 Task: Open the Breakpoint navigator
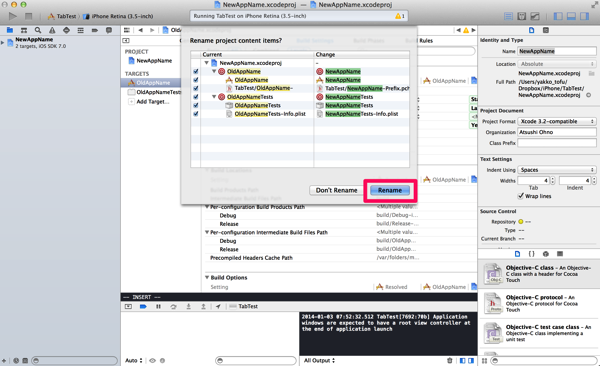click(95, 30)
